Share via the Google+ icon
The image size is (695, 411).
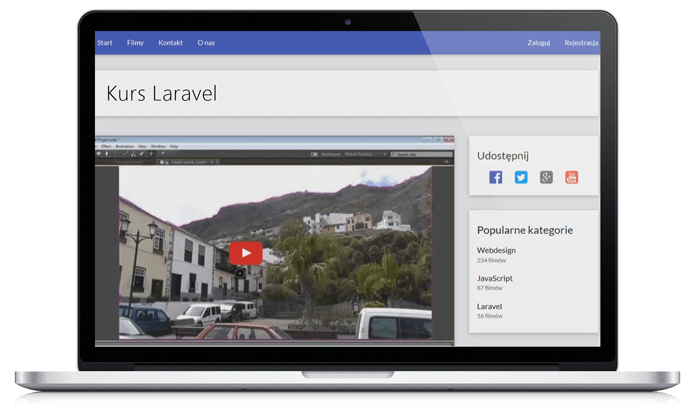click(546, 177)
